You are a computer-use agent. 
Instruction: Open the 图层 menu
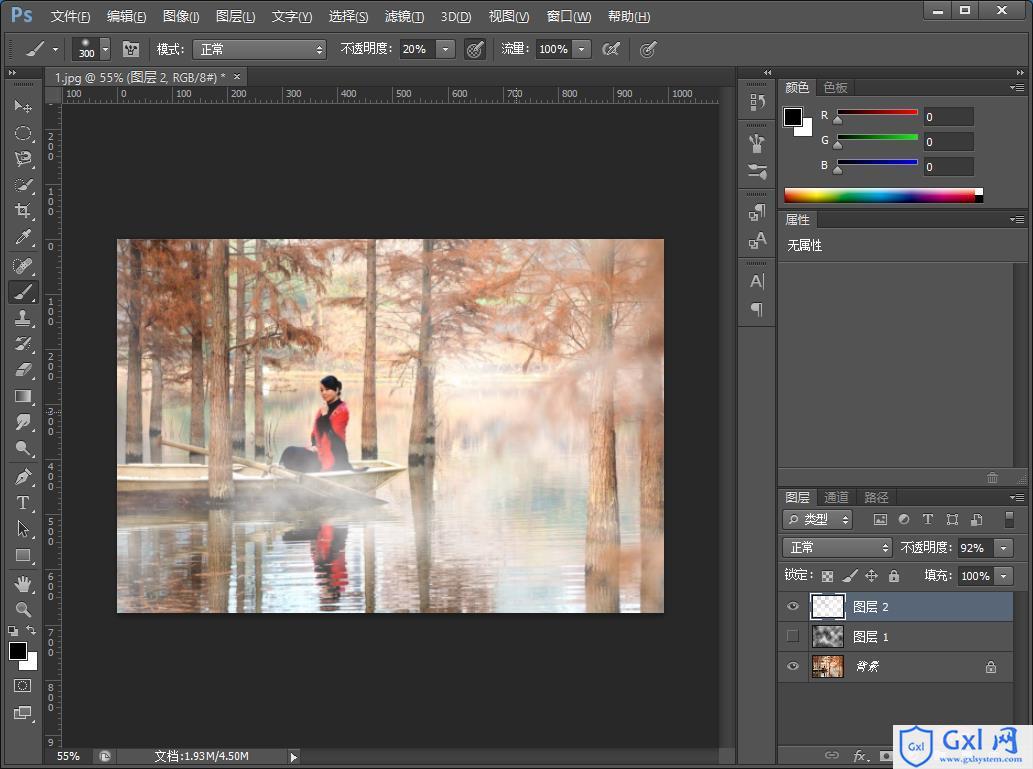(x=235, y=16)
